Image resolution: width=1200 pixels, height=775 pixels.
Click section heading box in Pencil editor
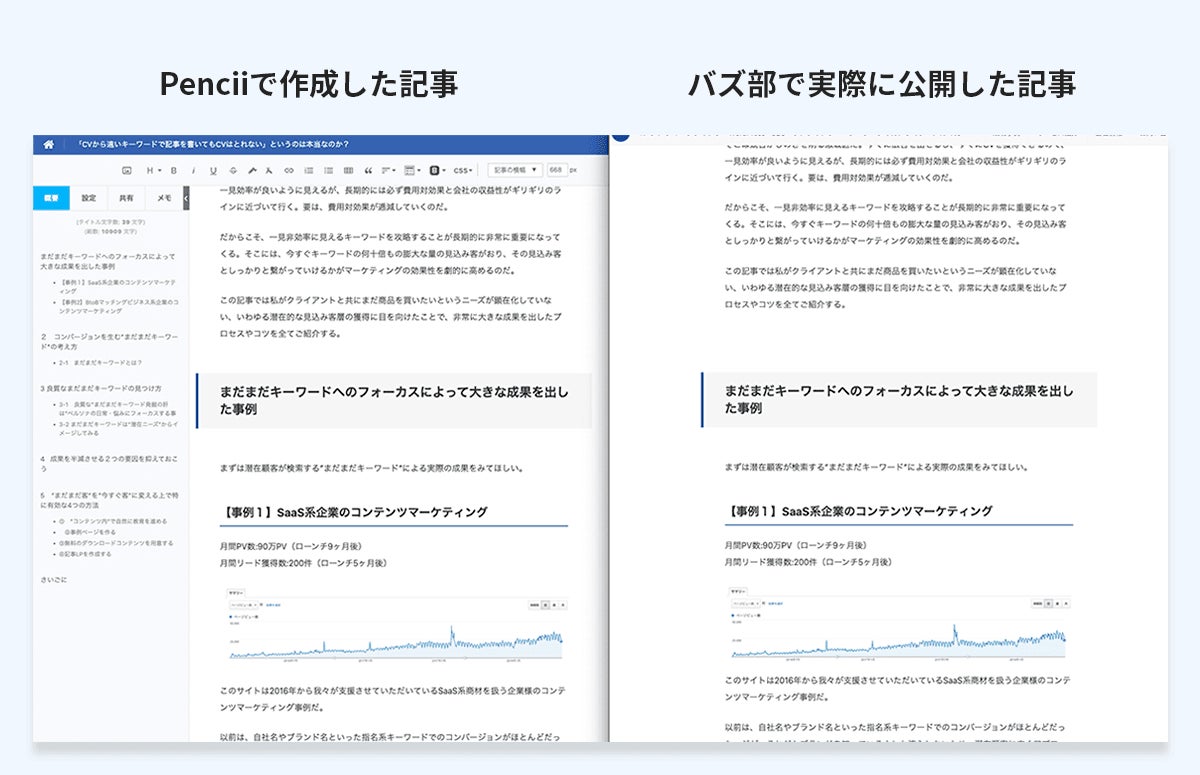[x=395, y=401]
